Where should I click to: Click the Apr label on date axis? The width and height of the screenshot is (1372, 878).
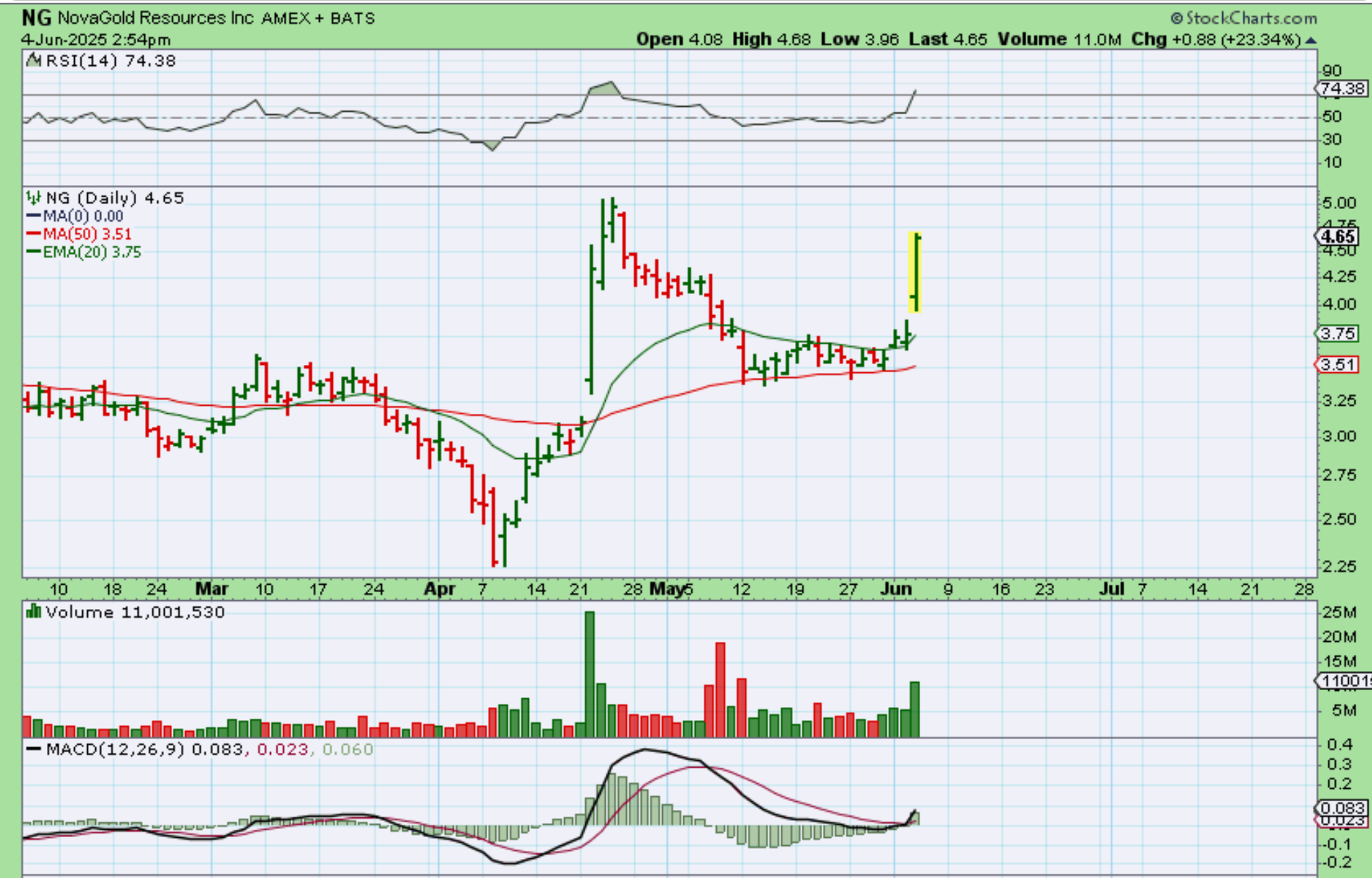[440, 589]
